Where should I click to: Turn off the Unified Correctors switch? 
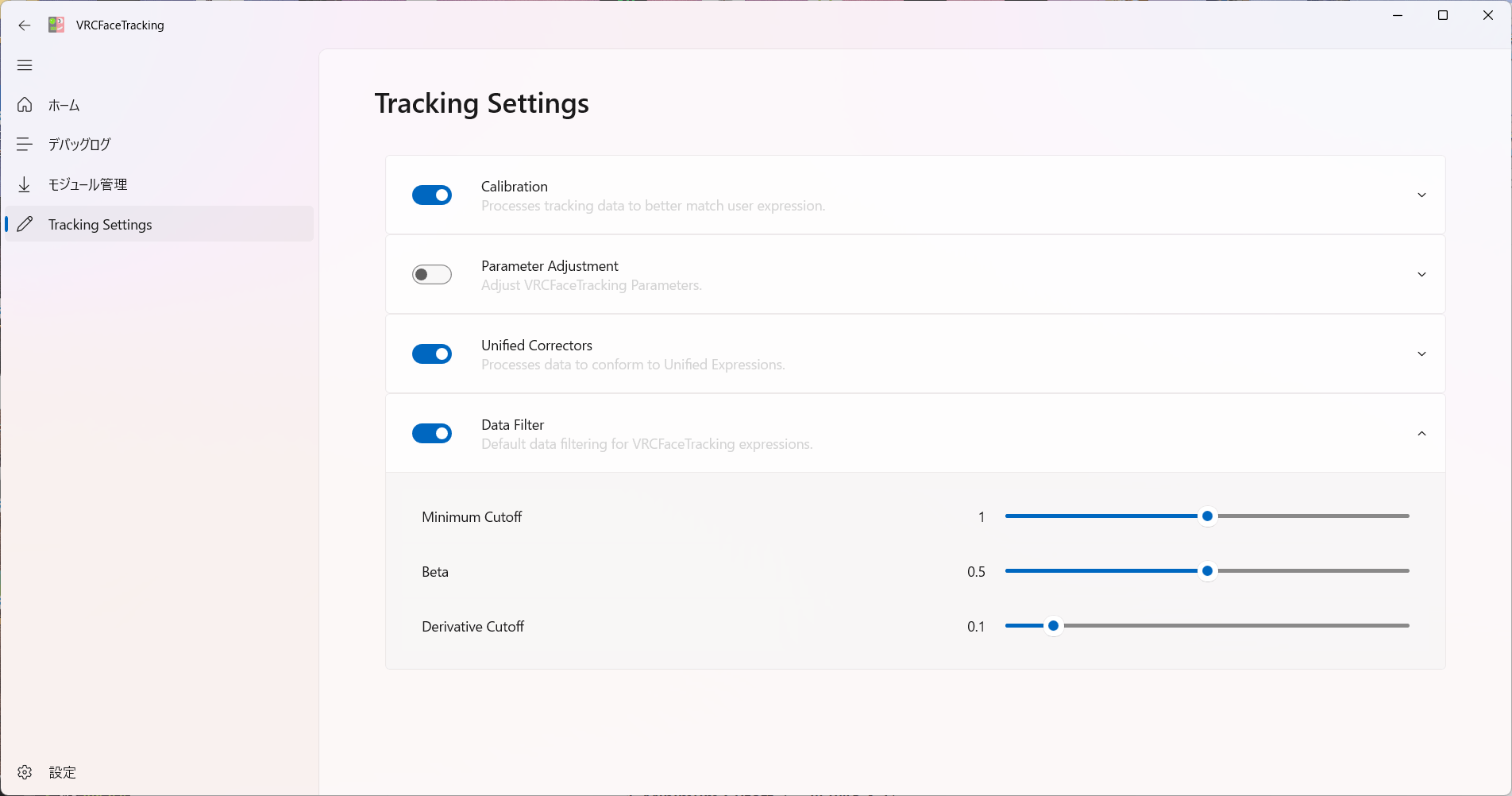[x=432, y=354]
